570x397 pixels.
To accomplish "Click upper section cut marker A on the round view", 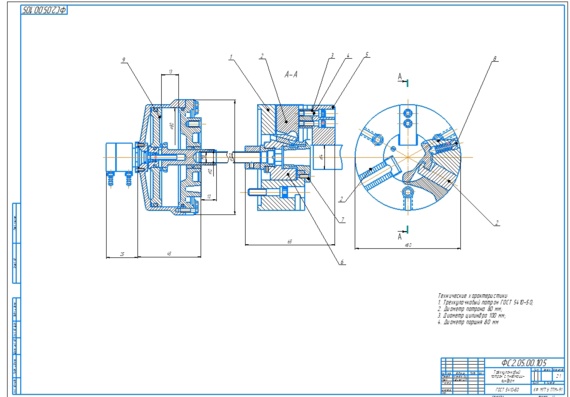I will (404, 79).
